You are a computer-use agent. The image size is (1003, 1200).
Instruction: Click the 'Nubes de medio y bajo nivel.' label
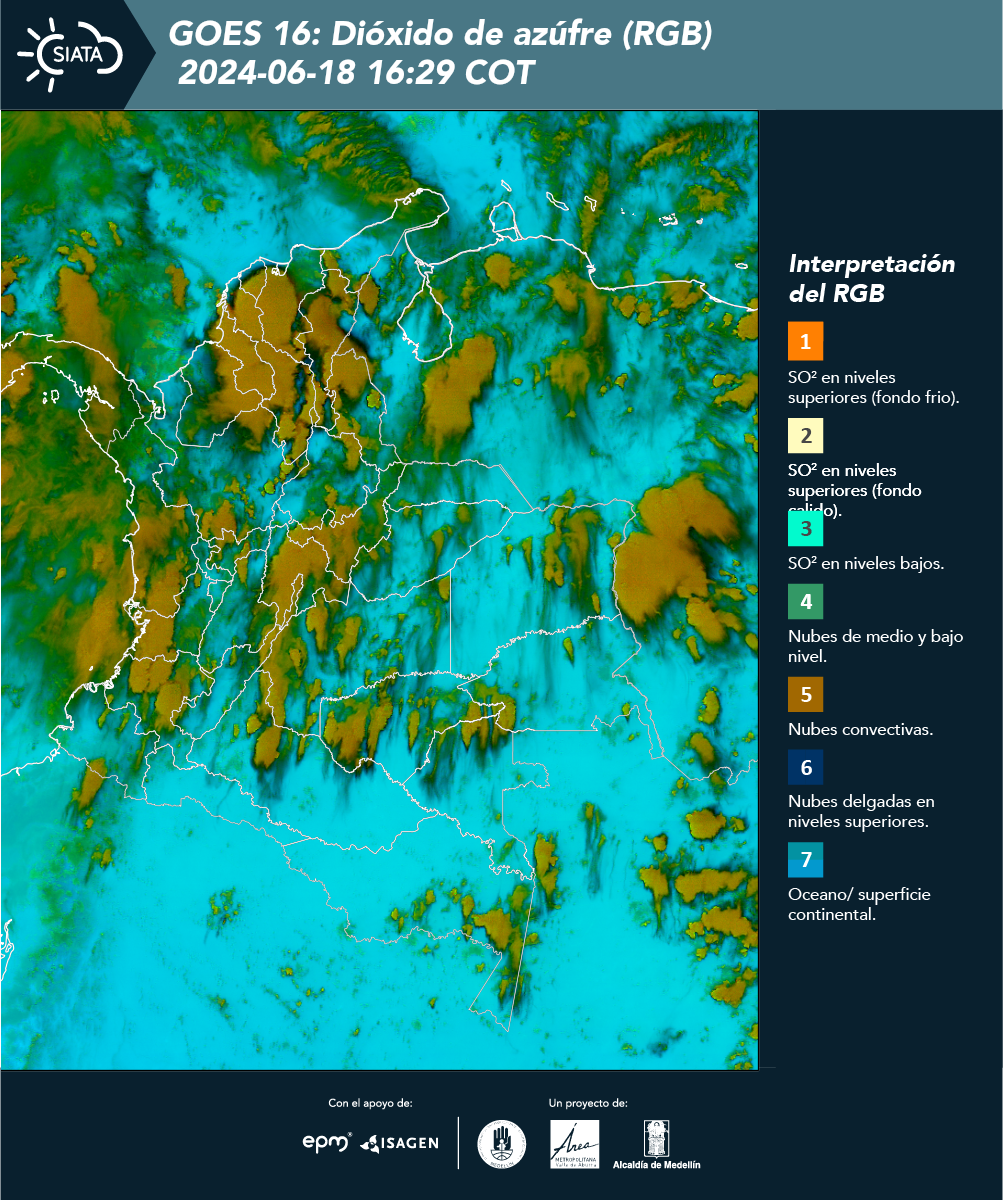point(875,646)
